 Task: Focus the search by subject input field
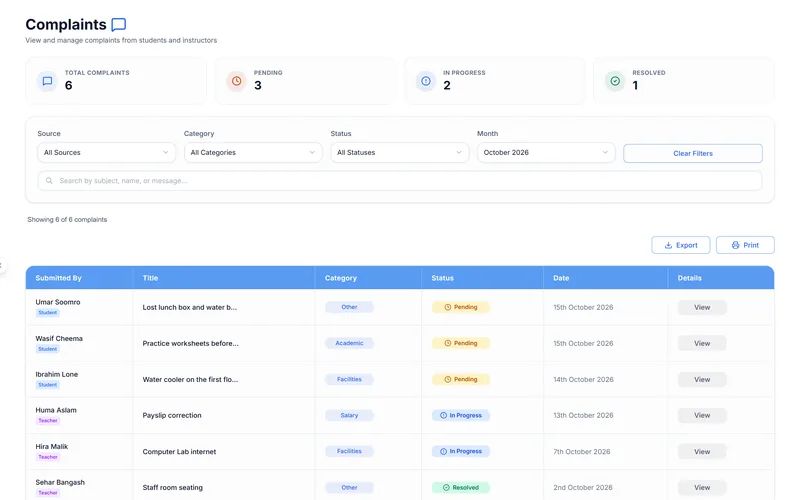click(x=399, y=181)
